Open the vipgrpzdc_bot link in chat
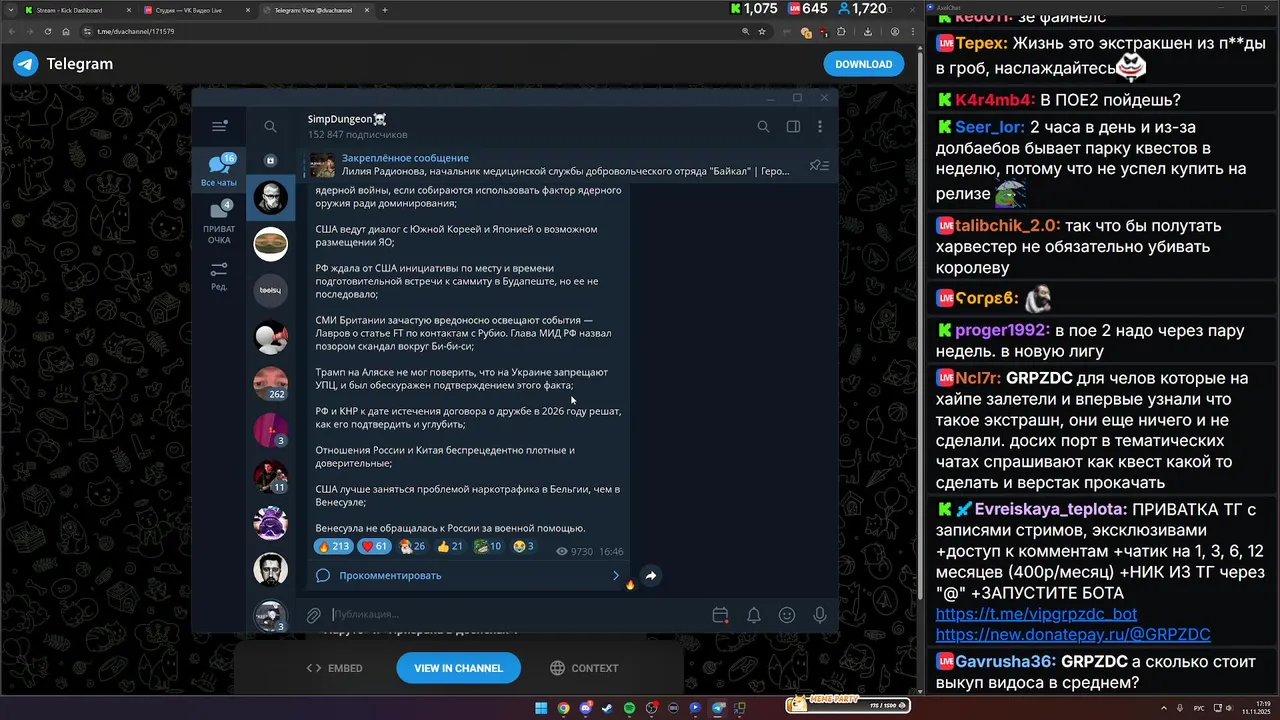 pos(1036,614)
